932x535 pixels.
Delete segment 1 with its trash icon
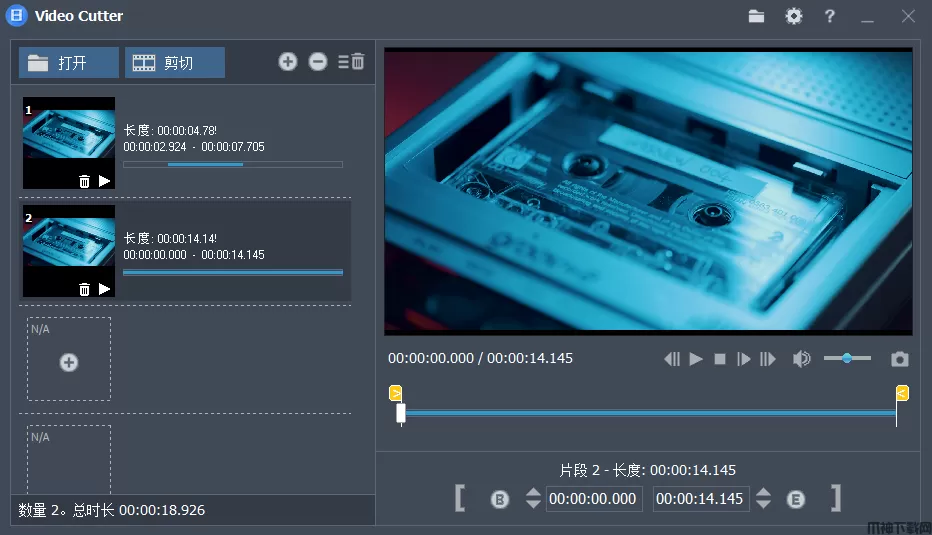[x=84, y=181]
